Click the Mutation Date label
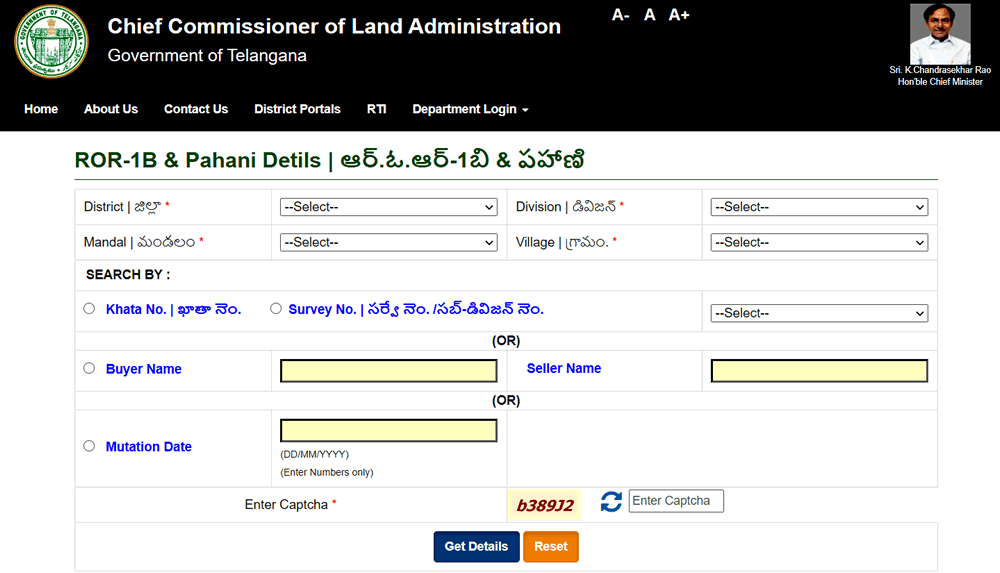The image size is (1000, 573). [x=149, y=447]
